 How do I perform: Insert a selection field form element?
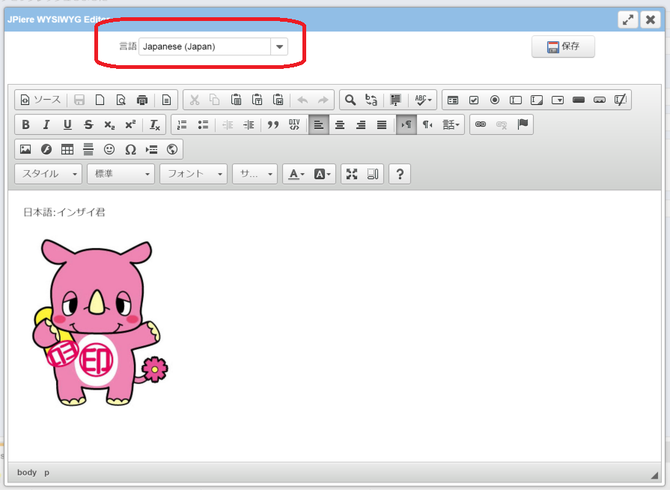pyautogui.click(x=558, y=100)
